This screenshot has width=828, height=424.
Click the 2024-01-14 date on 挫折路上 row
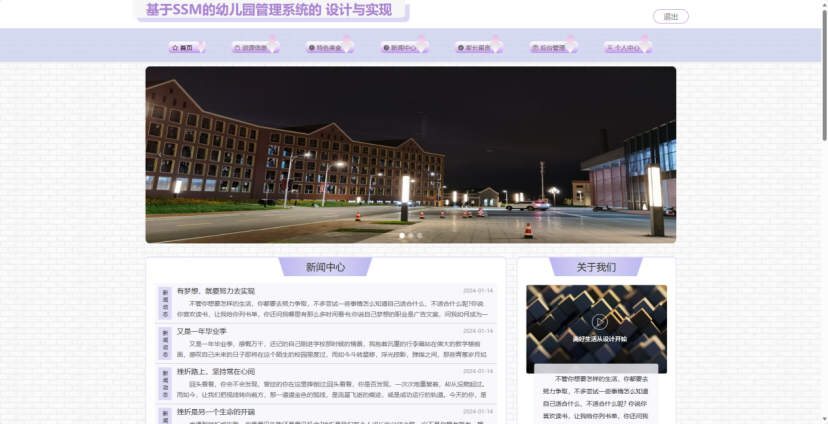click(478, 371)
